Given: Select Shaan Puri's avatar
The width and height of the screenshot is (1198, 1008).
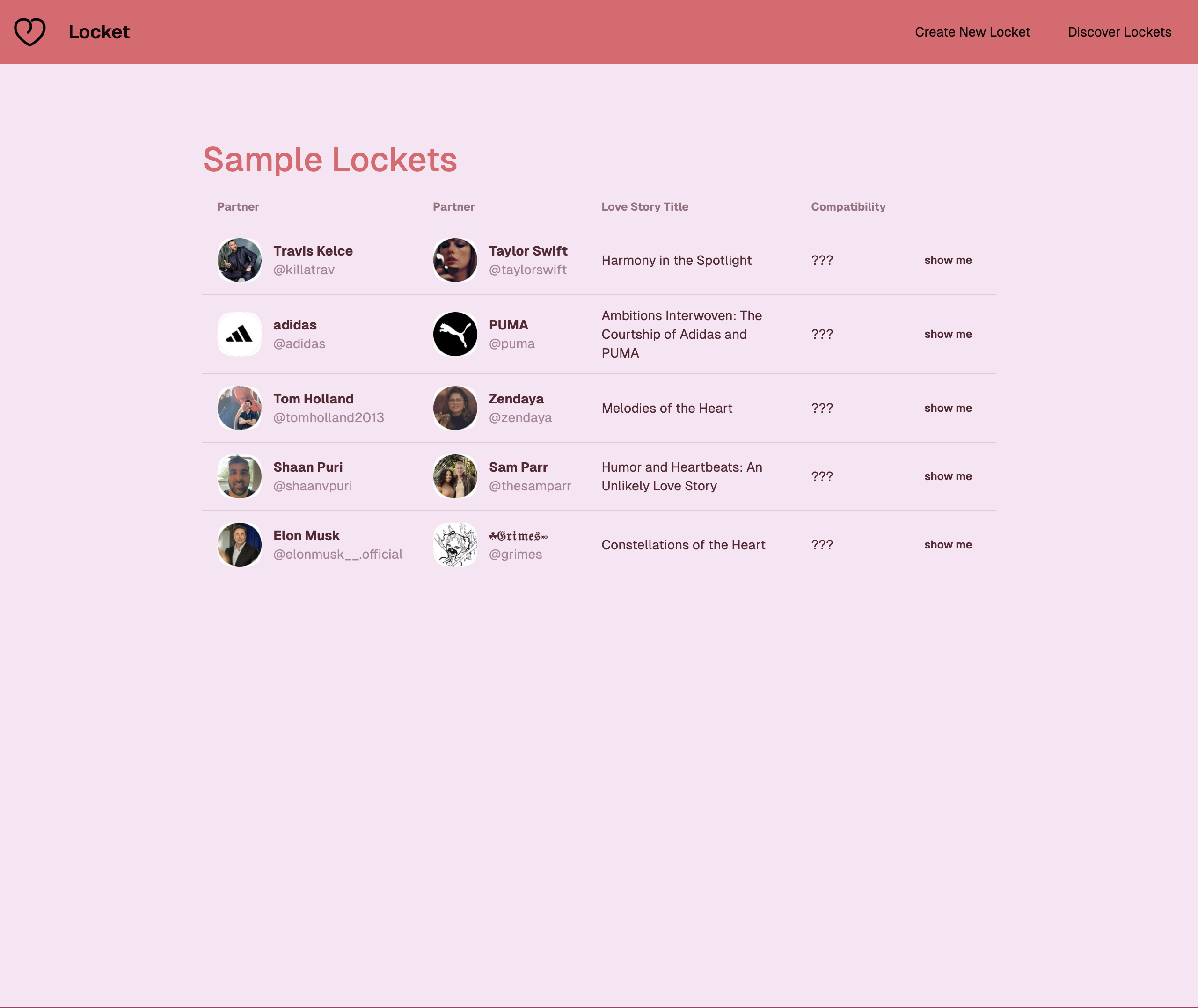Looking at the screenshot, I should tap(240, 476).
